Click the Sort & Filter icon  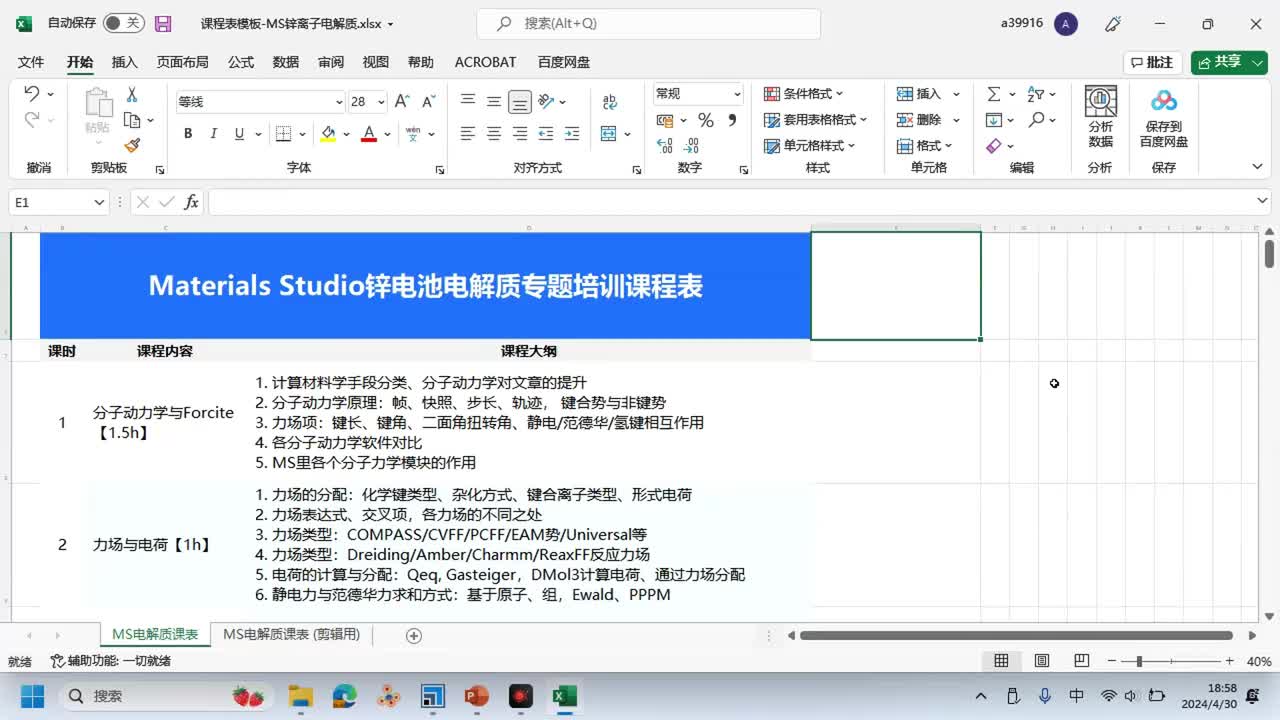[1036, 94]
